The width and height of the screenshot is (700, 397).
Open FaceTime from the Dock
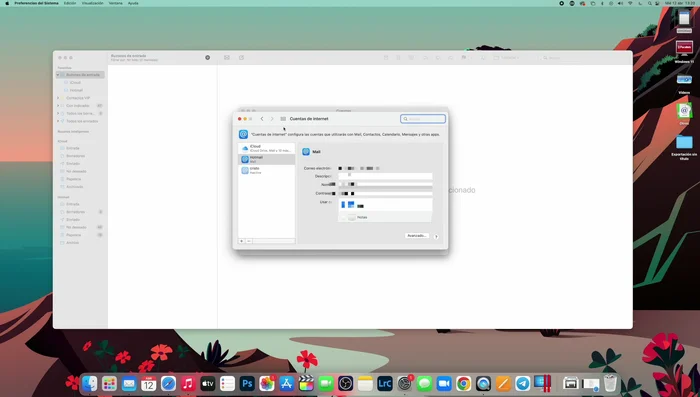coord(326,384)
